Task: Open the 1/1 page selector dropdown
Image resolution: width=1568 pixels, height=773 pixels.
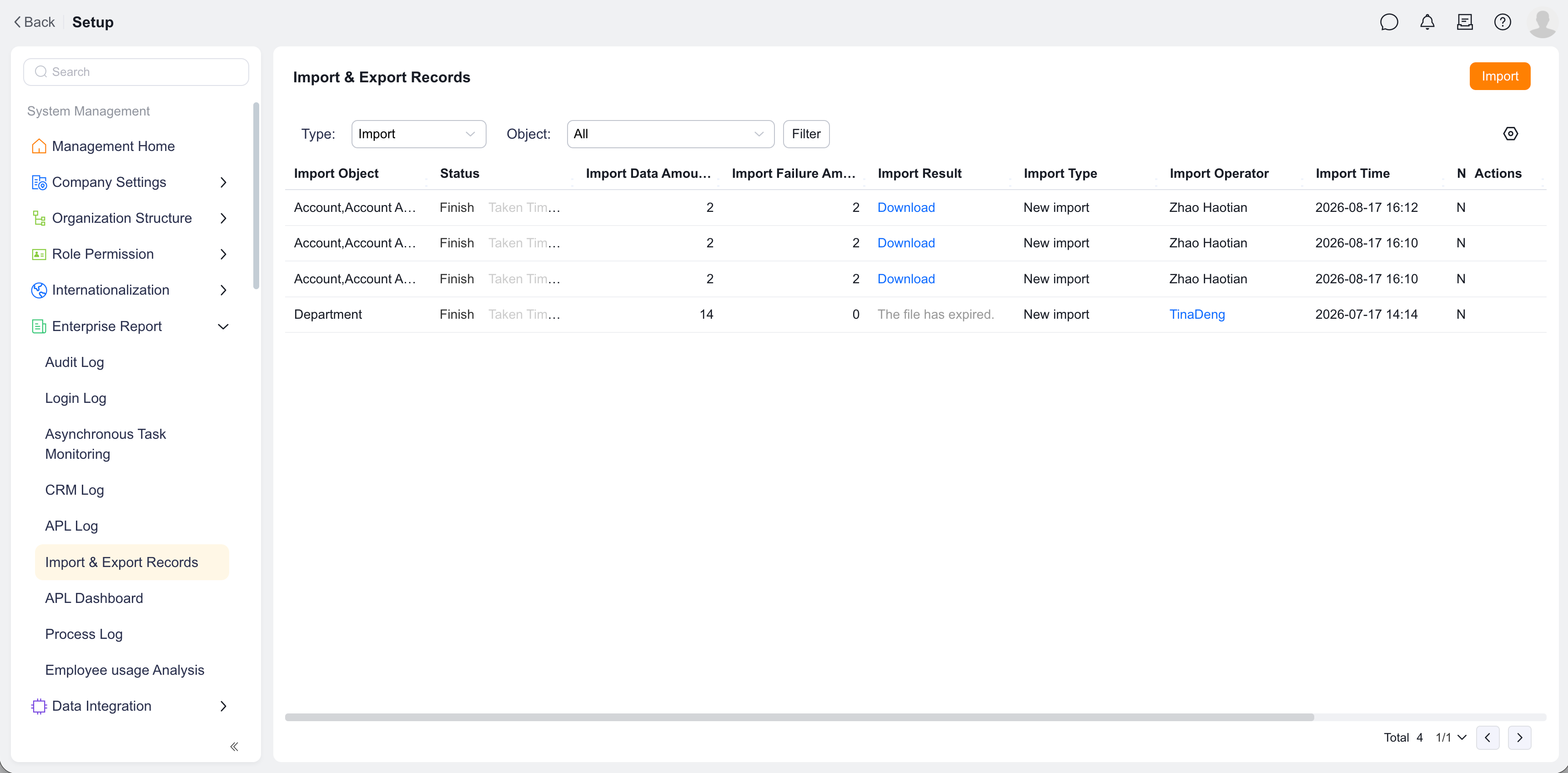Action: (1451, 737)
